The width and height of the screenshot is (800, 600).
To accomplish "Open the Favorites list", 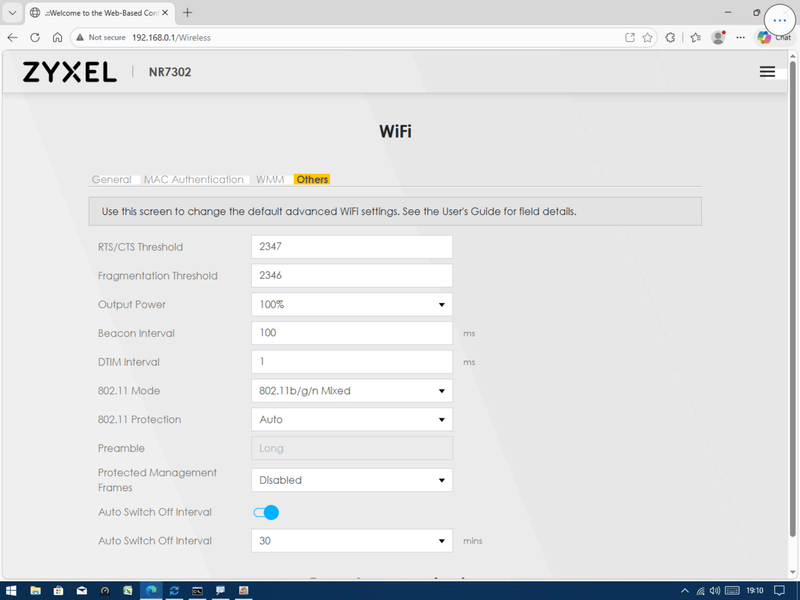I will (695, 37).
